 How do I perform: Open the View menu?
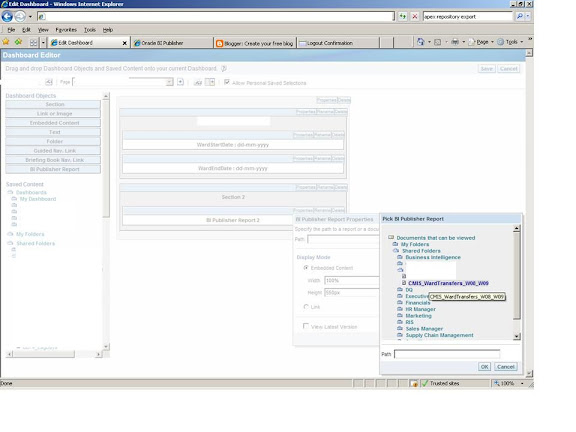pyautogui.click(x=43, y=30)
